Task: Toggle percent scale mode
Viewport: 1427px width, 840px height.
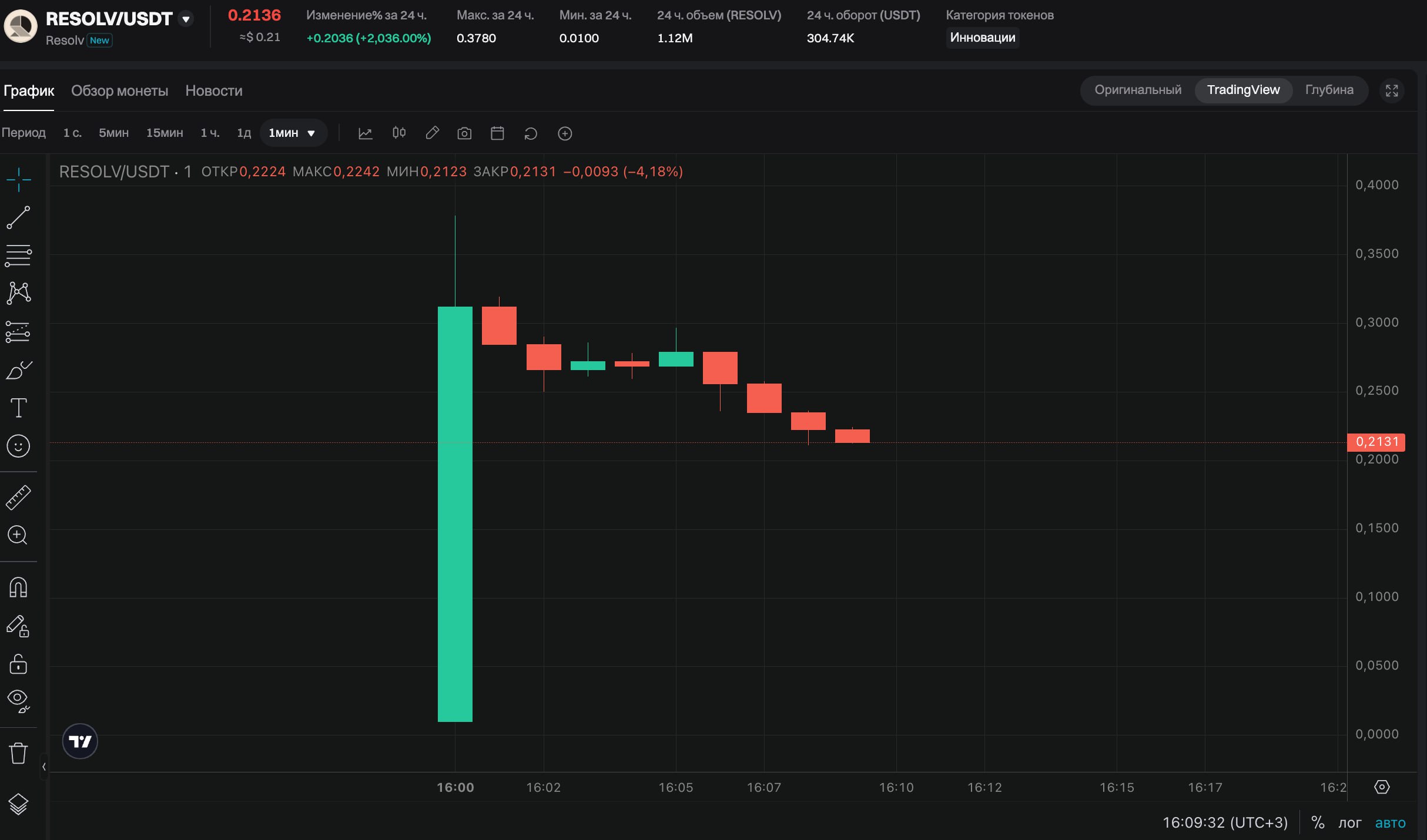Action: point(1318,823)
